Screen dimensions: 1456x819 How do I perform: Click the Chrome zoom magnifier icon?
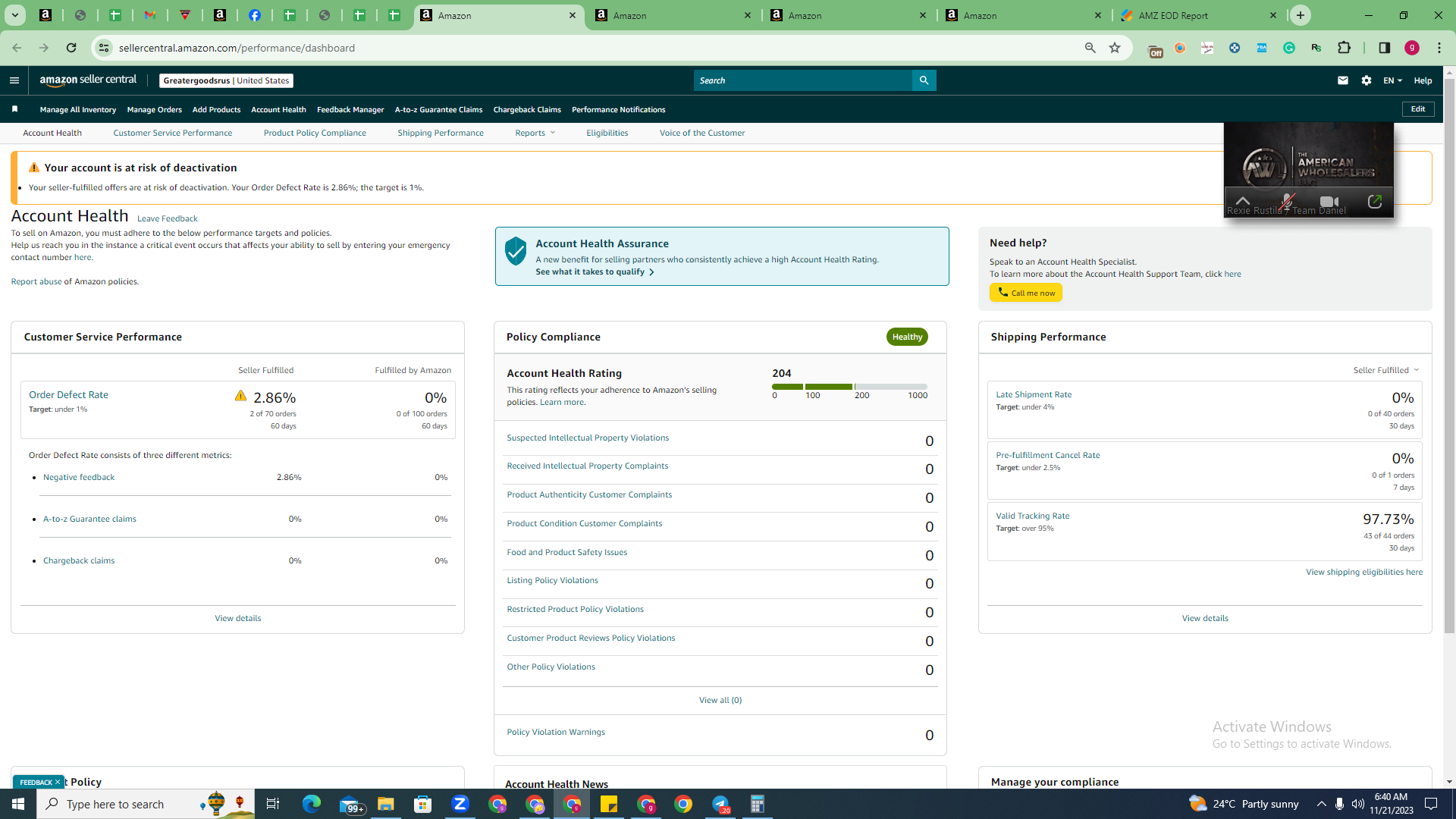click(1090, 48)
